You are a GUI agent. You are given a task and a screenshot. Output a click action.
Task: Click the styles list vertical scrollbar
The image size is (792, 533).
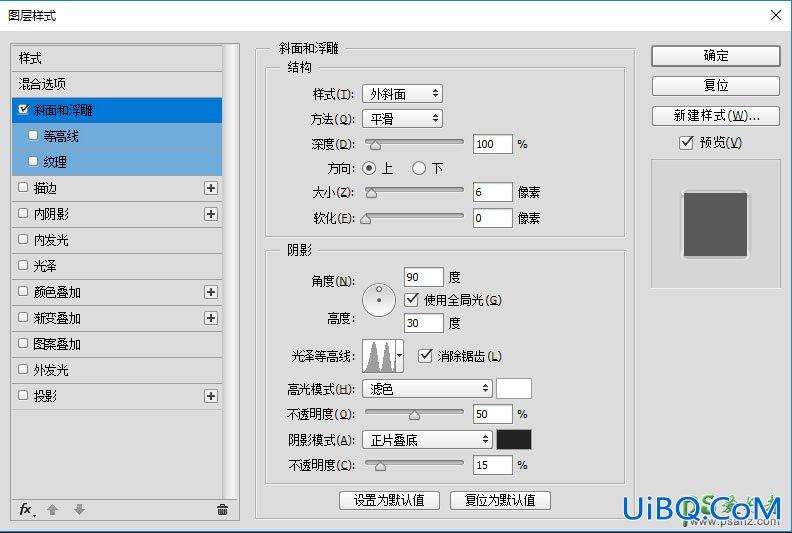(231, 273)
